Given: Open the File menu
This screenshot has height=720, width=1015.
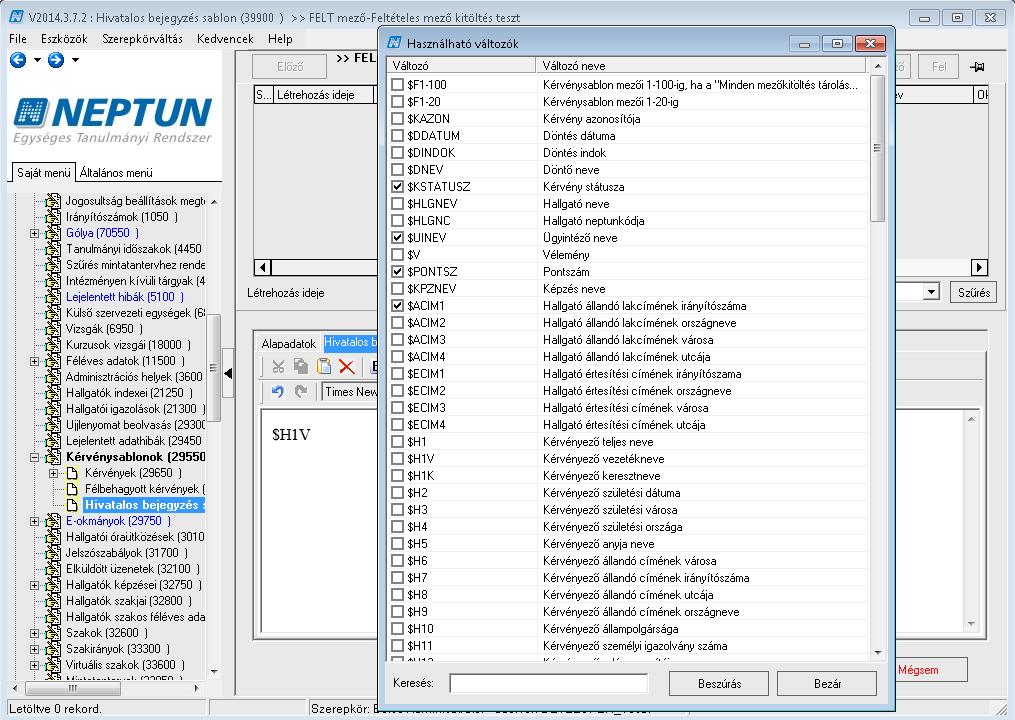Looking at the screenshot, I should click(x=18, y=39).
